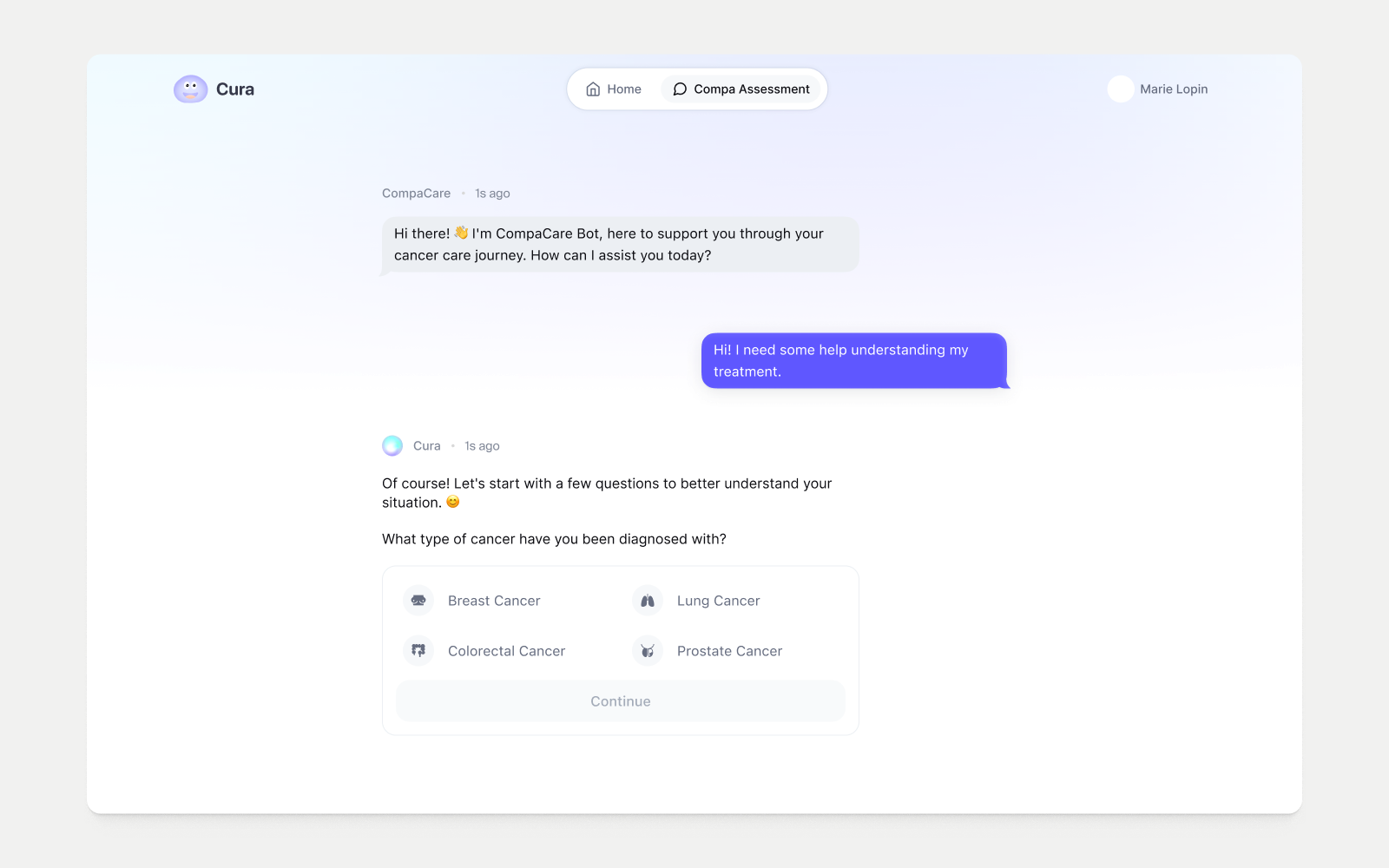Open the Marie Lopin profile name

(x=1174, y=89)
